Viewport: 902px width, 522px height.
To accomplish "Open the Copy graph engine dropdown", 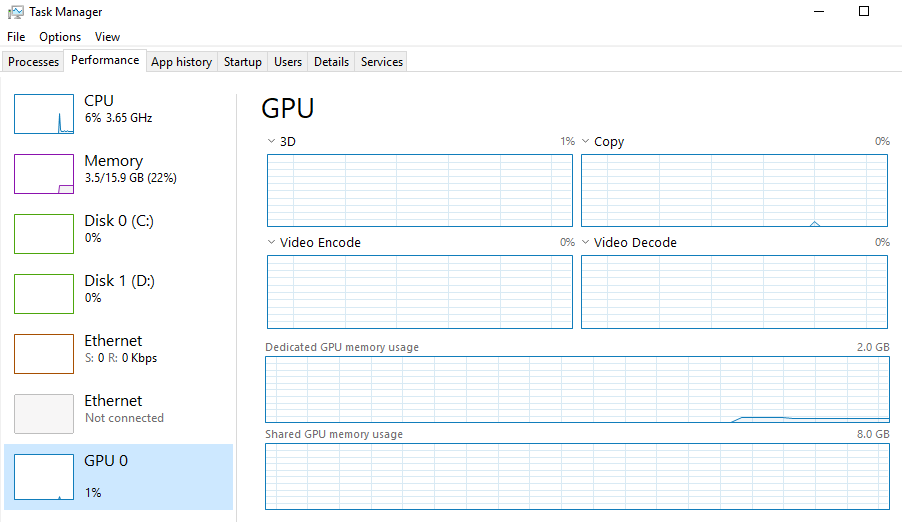I will 586,142.
